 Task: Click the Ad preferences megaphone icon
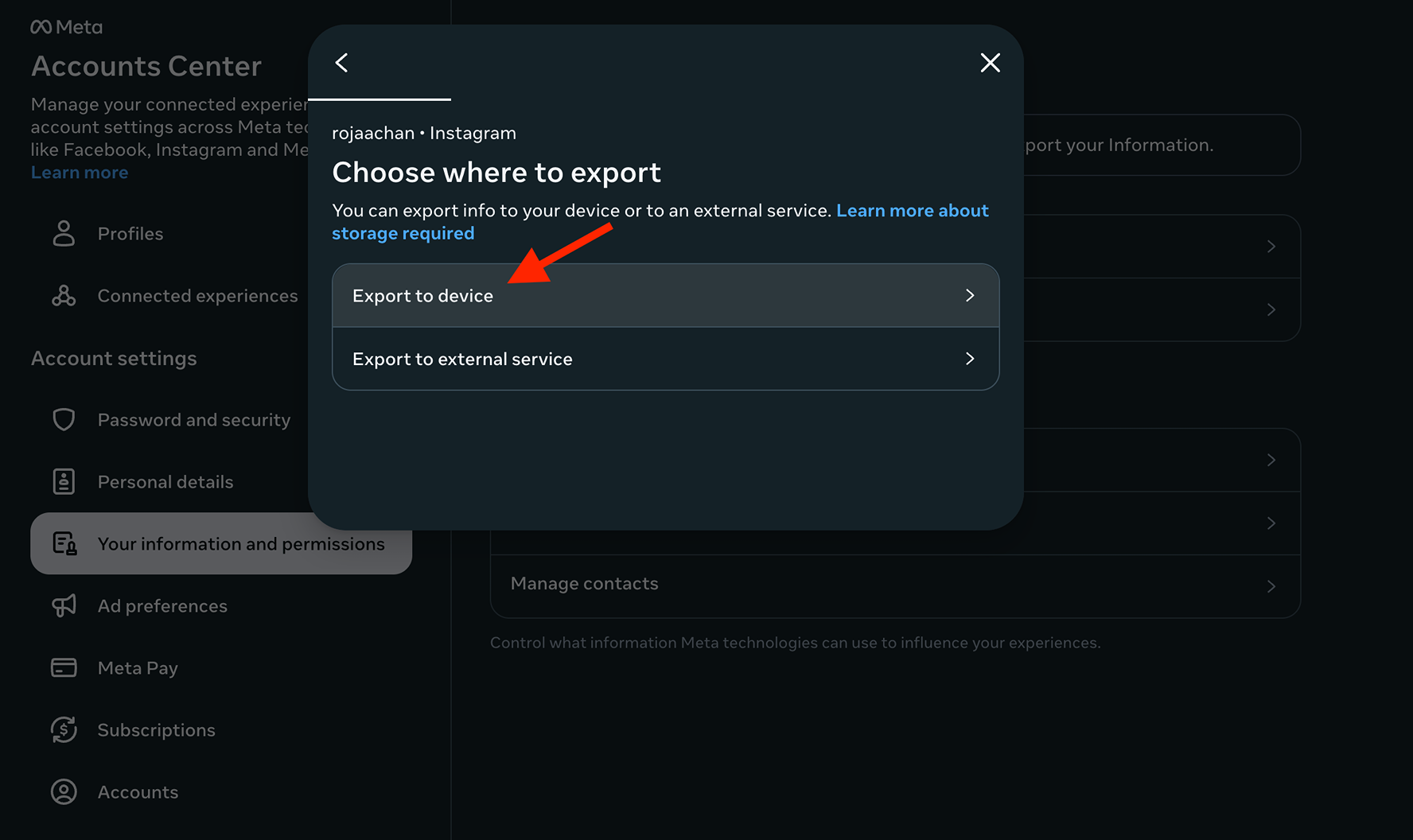click(64, 606)
